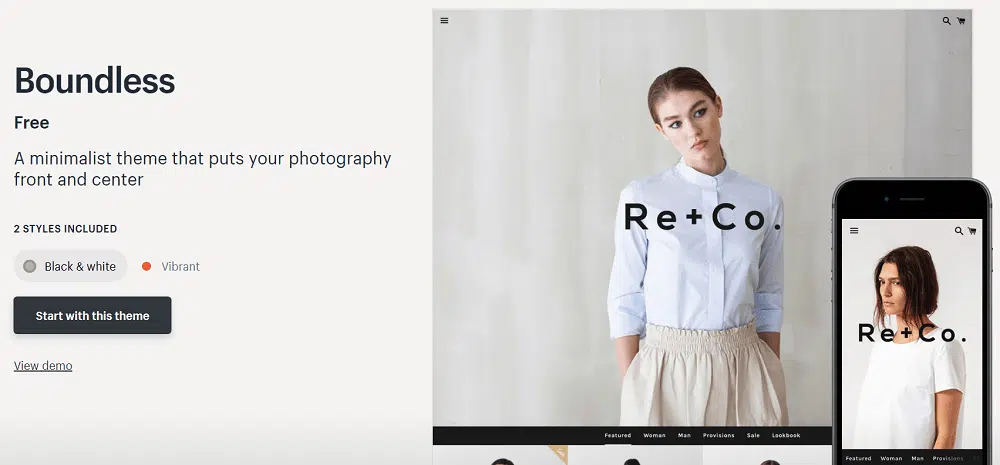Open the View demo link
The width and height of the screenshot is (1000, 465).
43,366
